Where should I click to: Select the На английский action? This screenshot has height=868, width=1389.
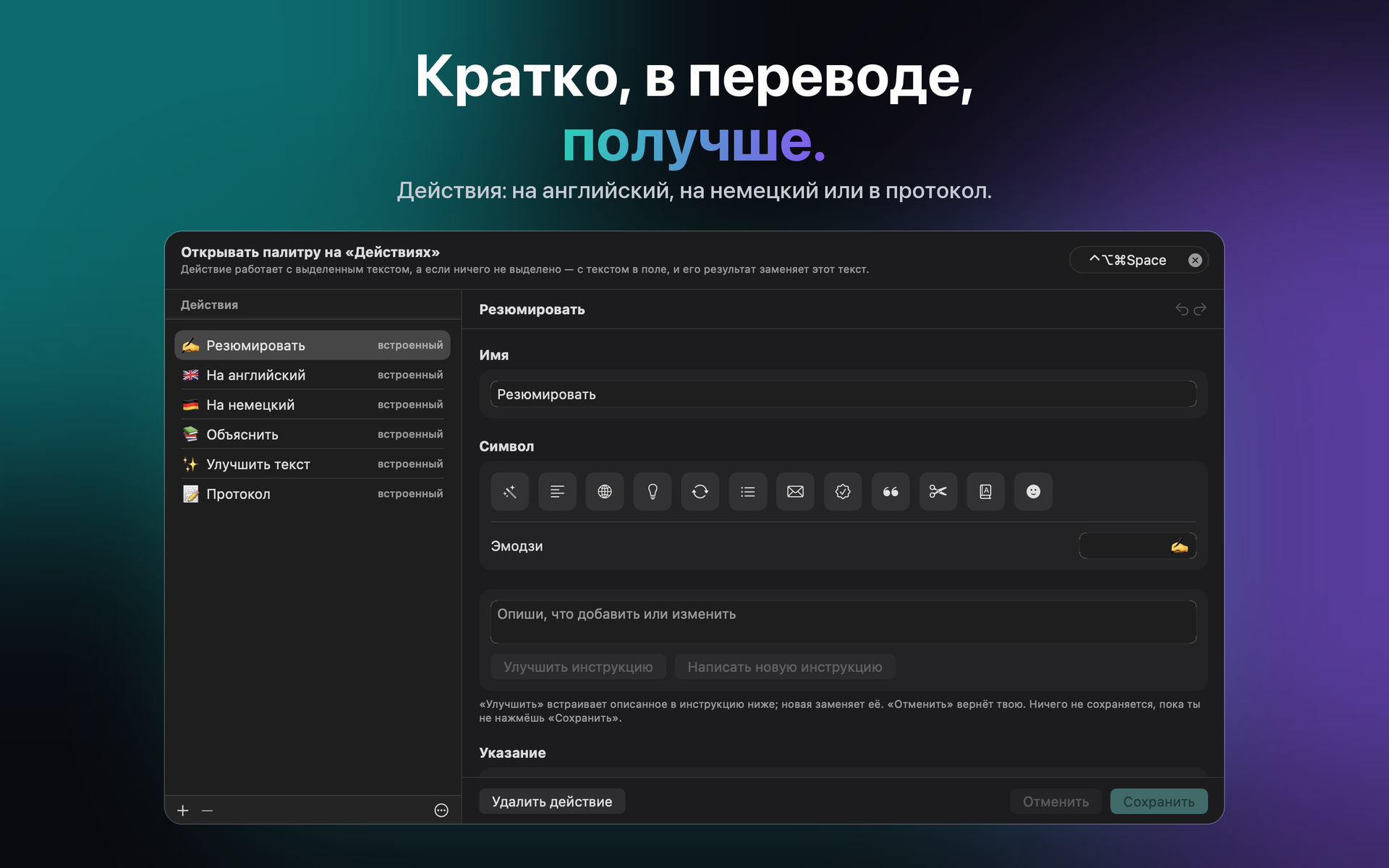pyautogui.click(x=313, y=375)
